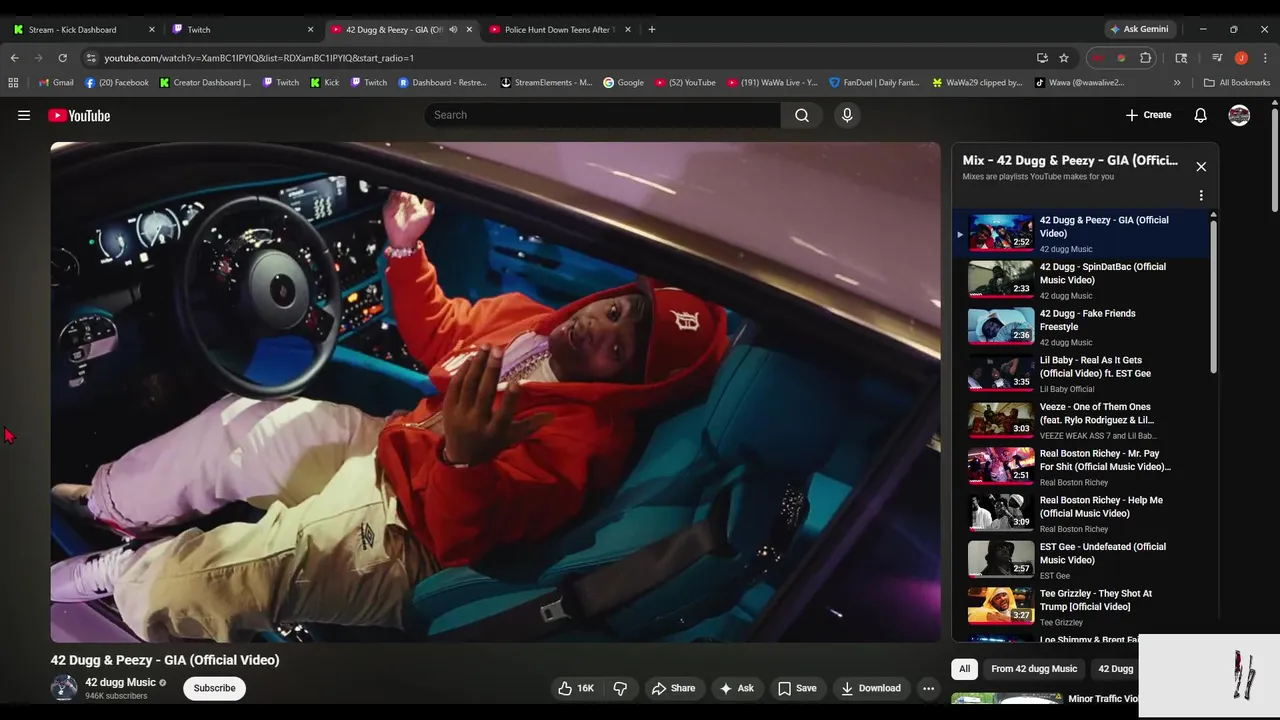Open the WaWa Live YouTube bookmark
This screenshot has width=1280, height=720.
[x=772, y=83]
